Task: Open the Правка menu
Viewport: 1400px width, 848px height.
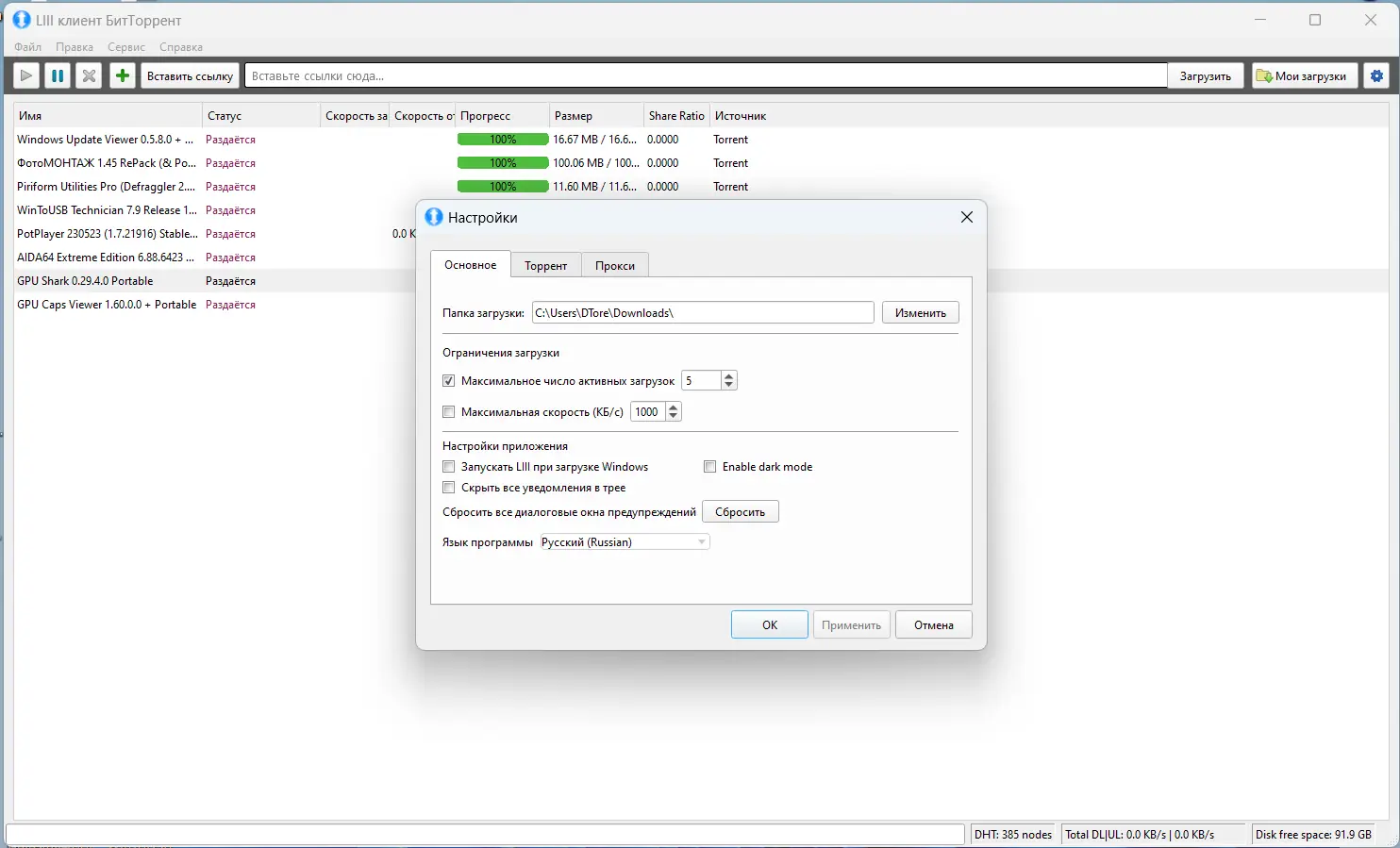Action: [75, 47]
